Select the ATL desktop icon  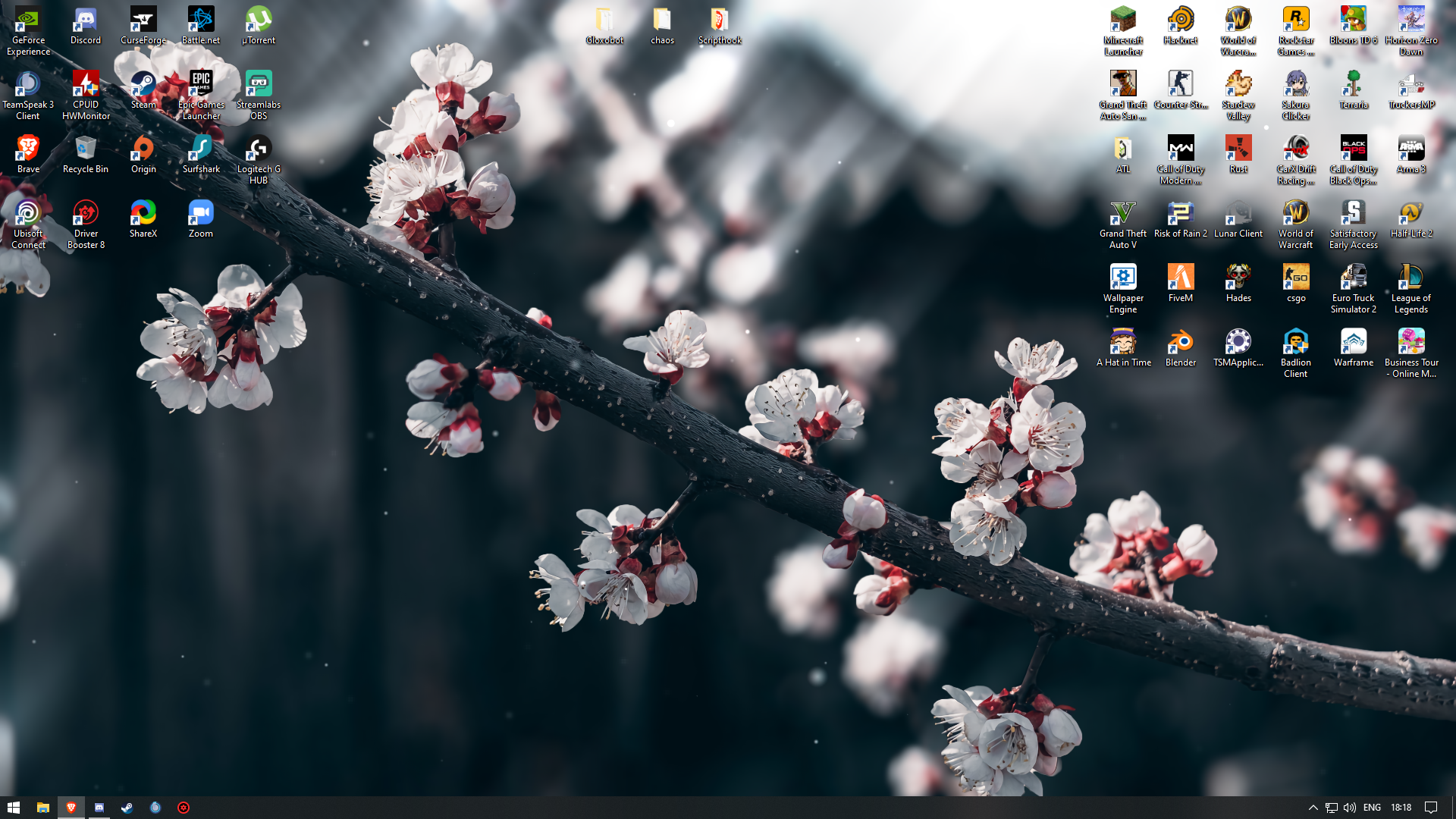click(1123, 154)
